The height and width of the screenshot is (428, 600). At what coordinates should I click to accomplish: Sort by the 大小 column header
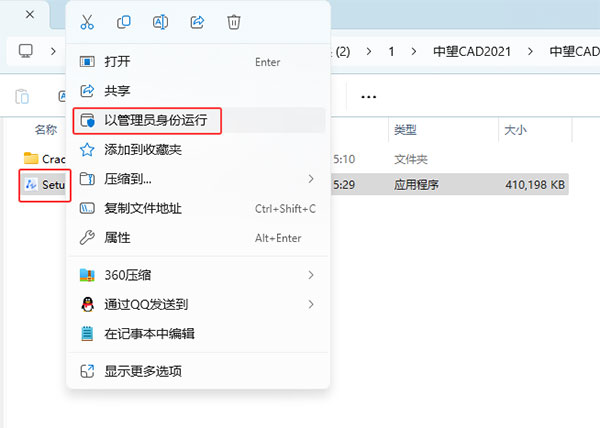coord(515,130)
